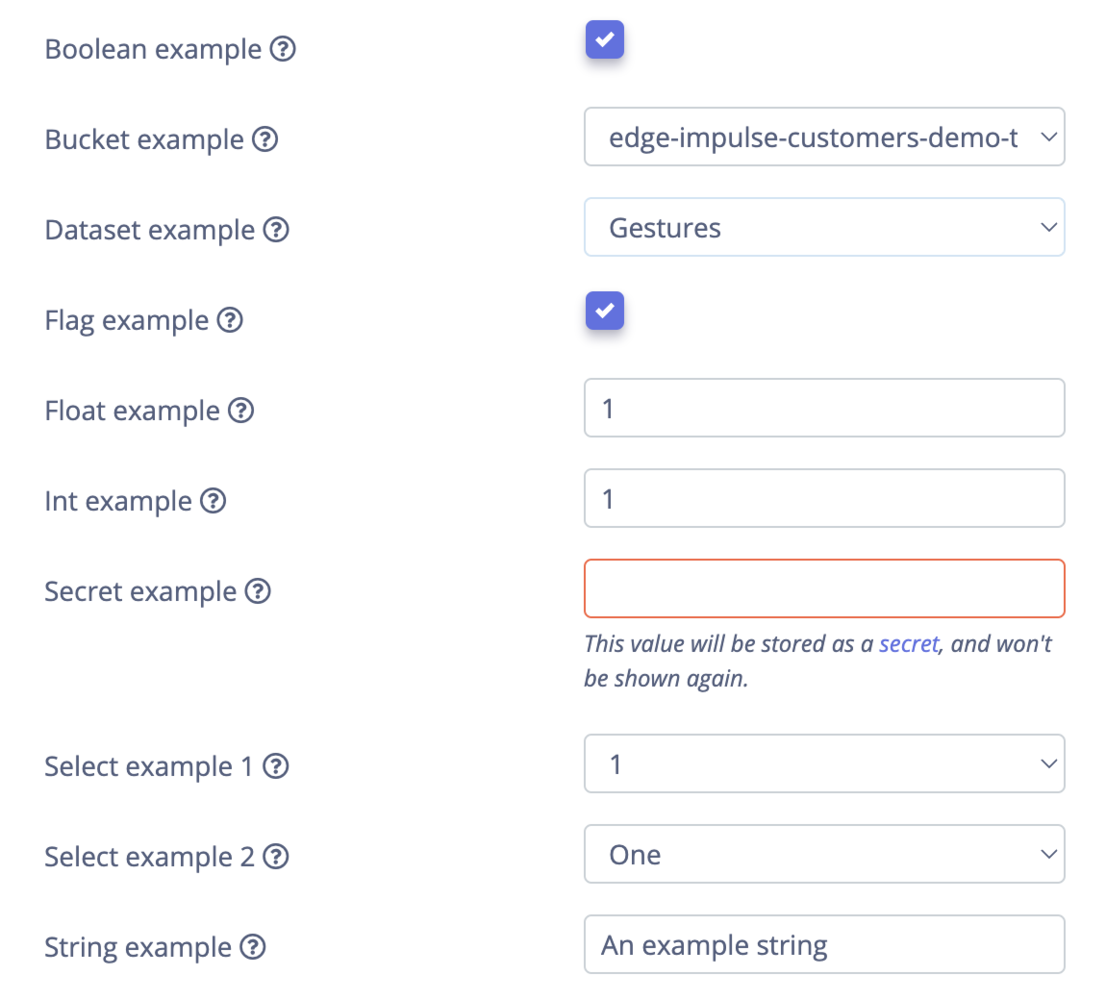1106x1000 pixels.
Task: Show help for Select example 2
Action: (276, 857)
